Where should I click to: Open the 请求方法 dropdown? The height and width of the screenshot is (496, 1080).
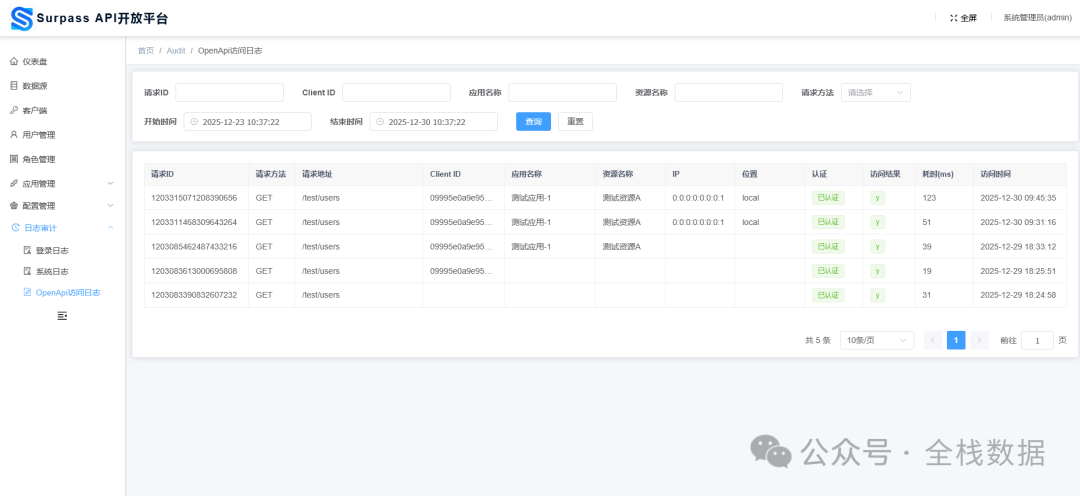[875, 93]
